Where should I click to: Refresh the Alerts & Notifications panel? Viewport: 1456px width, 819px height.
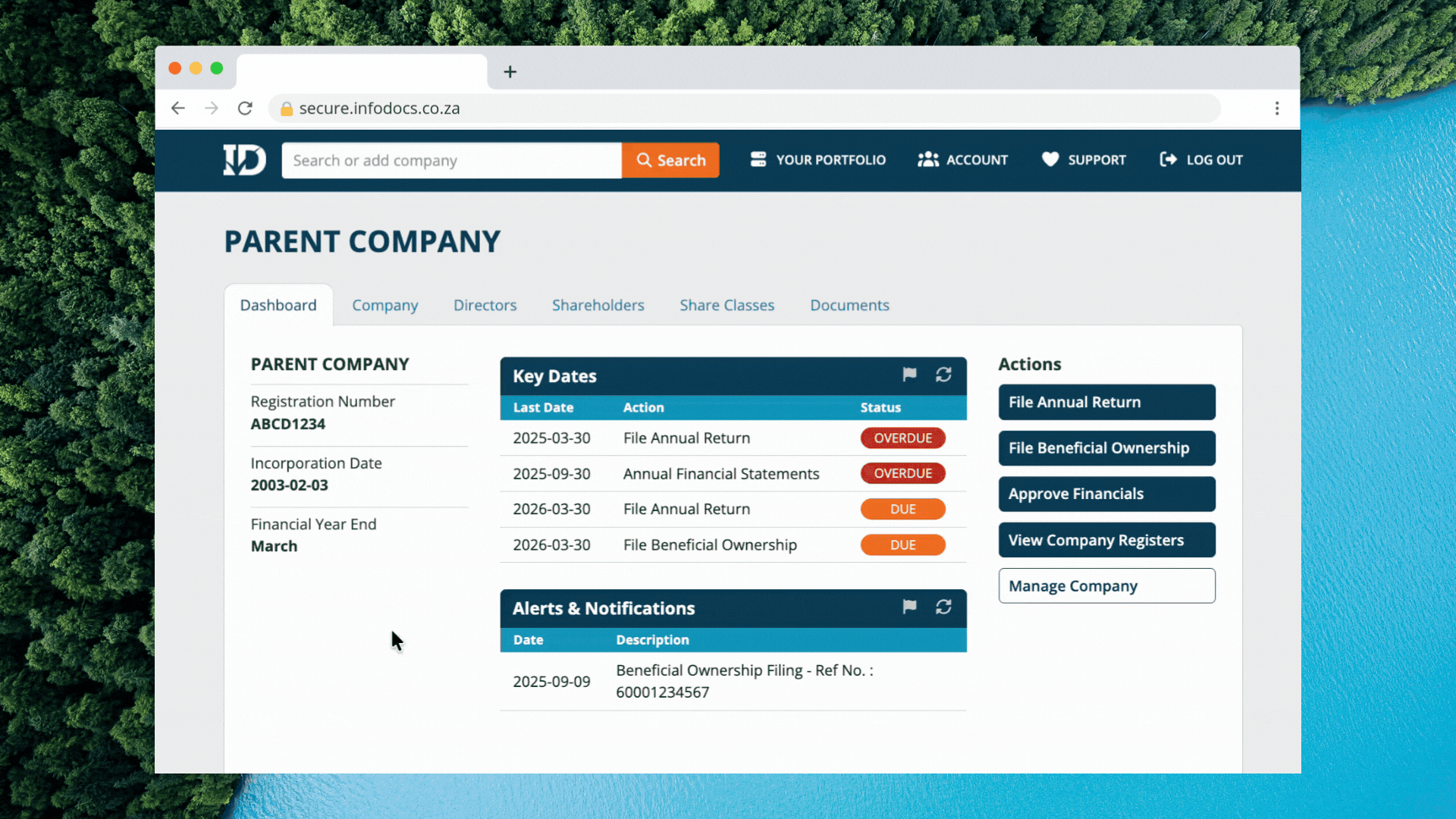(x=943, y=607)
